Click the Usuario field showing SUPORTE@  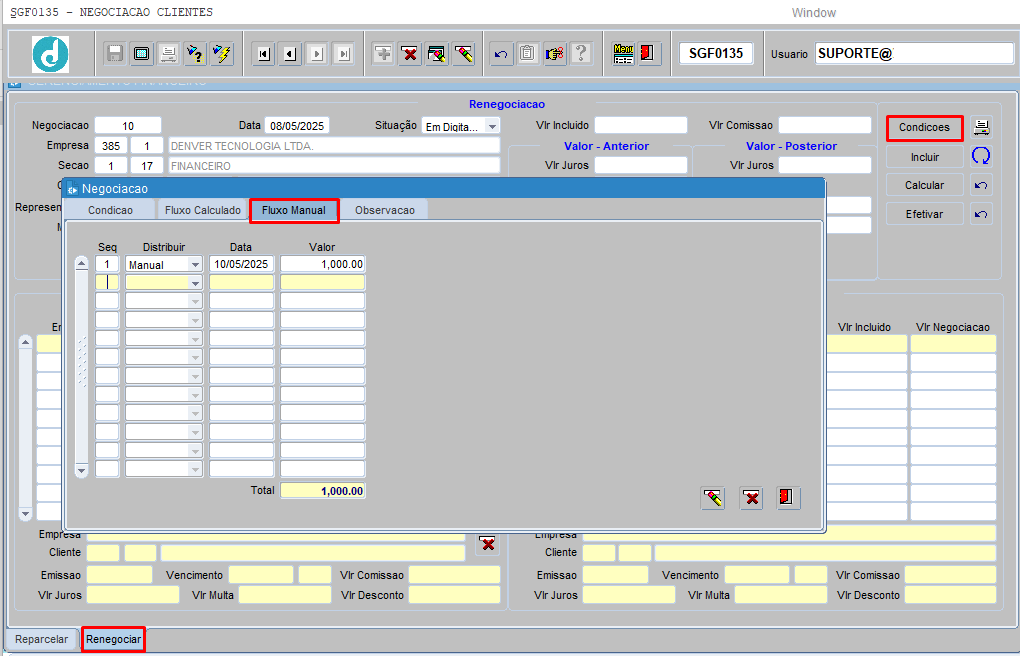(914, 54)
